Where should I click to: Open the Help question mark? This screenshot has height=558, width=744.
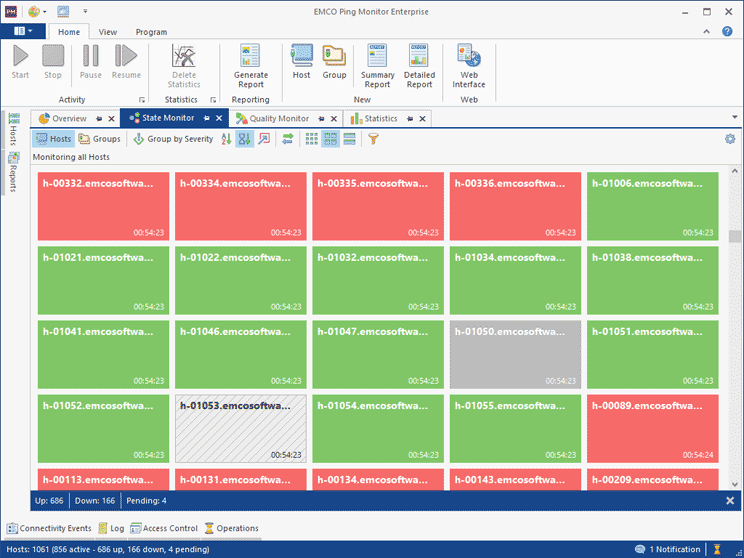727,31
